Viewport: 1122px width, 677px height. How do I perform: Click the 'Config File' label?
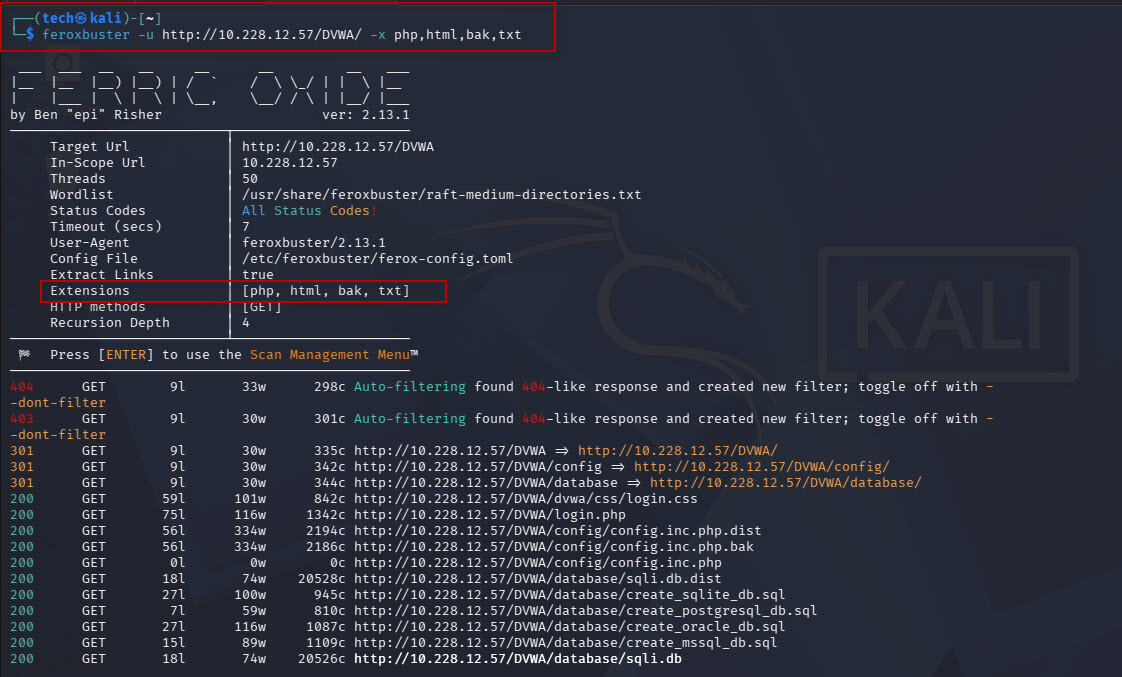point(94,258)
